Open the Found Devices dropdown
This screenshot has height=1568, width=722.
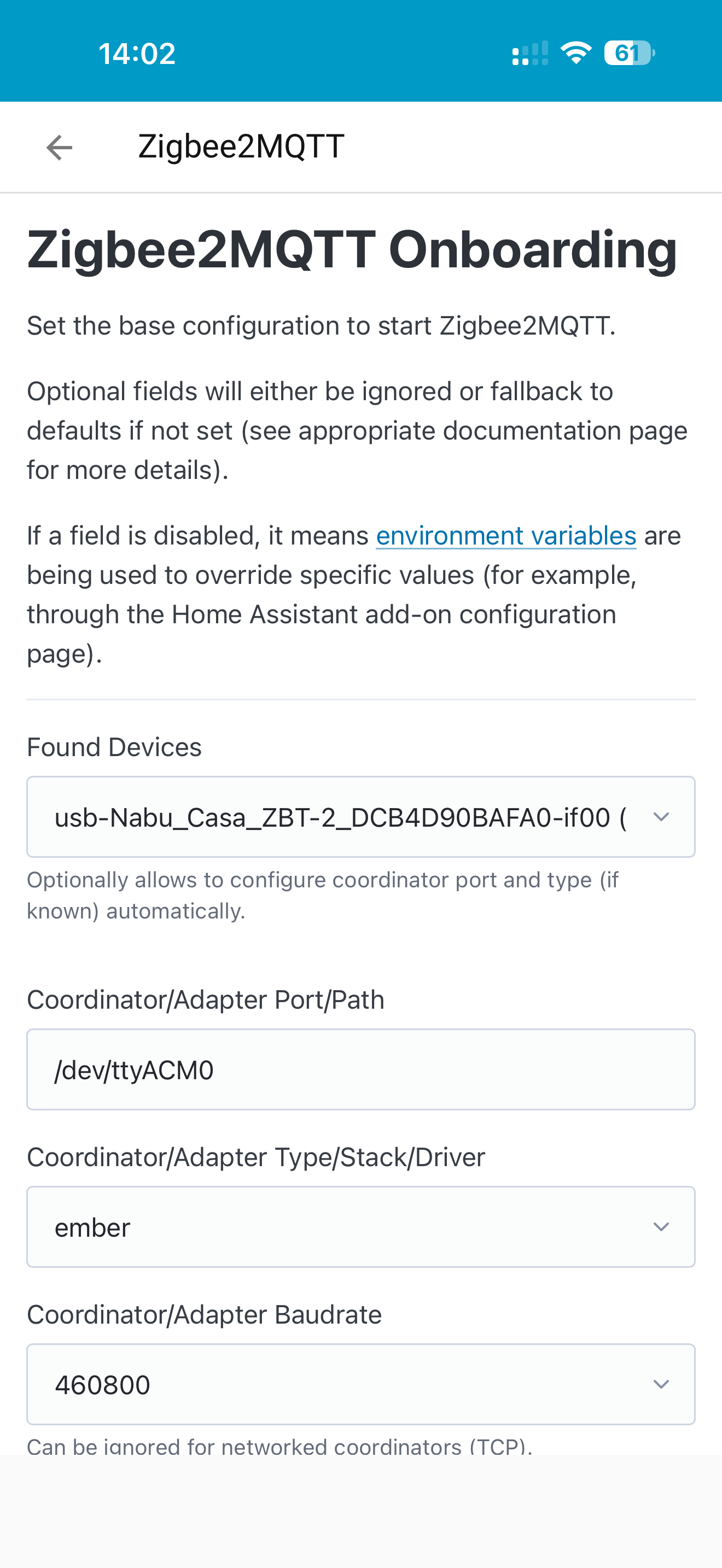pos(341,817)
